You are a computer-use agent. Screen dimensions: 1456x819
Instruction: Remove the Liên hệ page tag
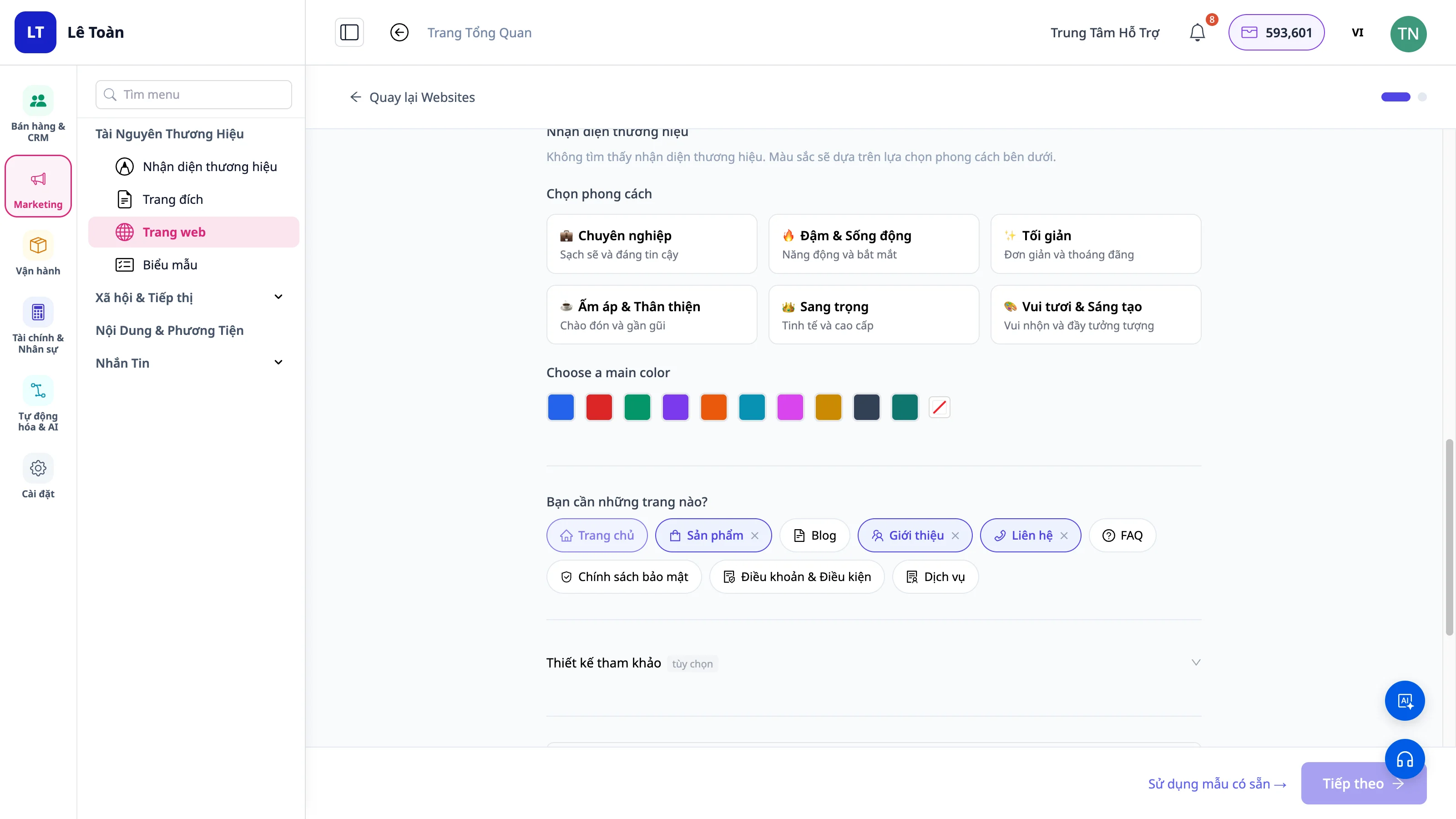pos(1064,535)
